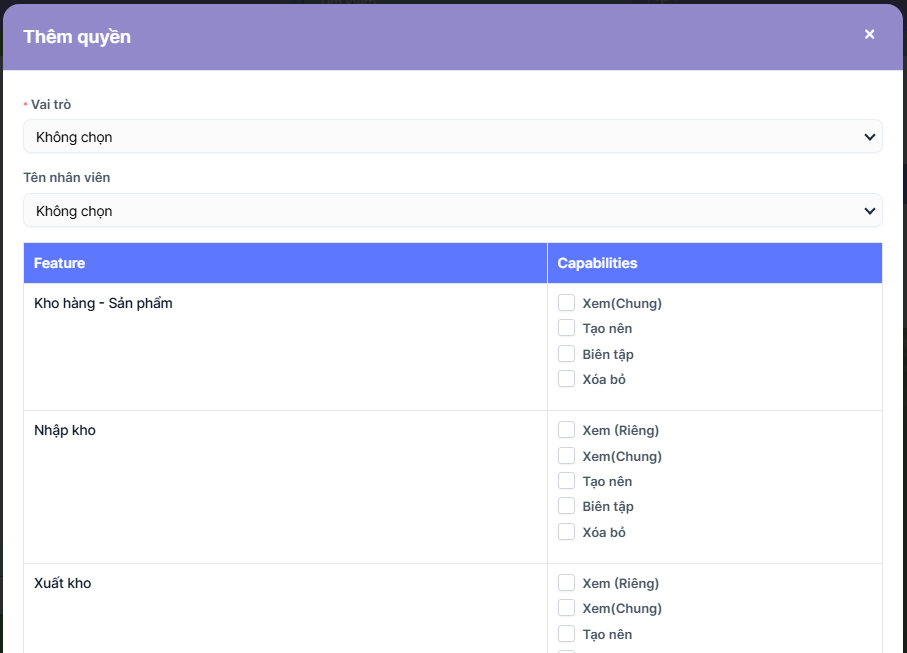Toggle Xóa bỏ for Kho hàng - Sản phẩm

click(x=567, y=379)
